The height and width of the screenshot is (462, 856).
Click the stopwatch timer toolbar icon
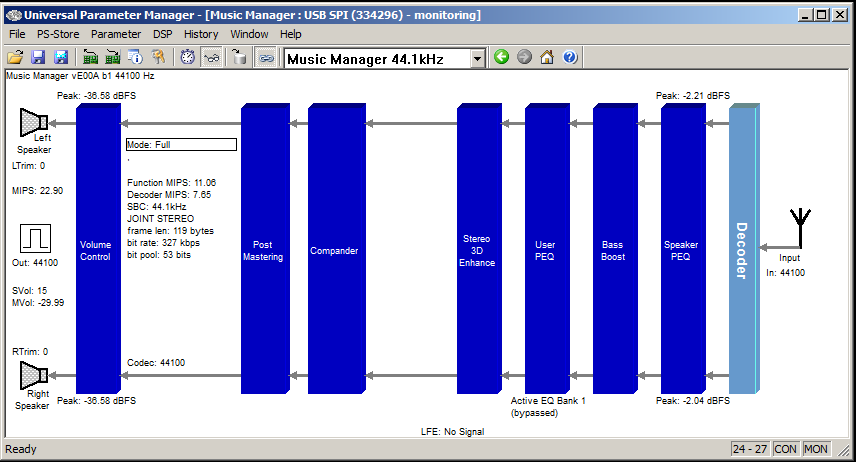click(187, 58)
